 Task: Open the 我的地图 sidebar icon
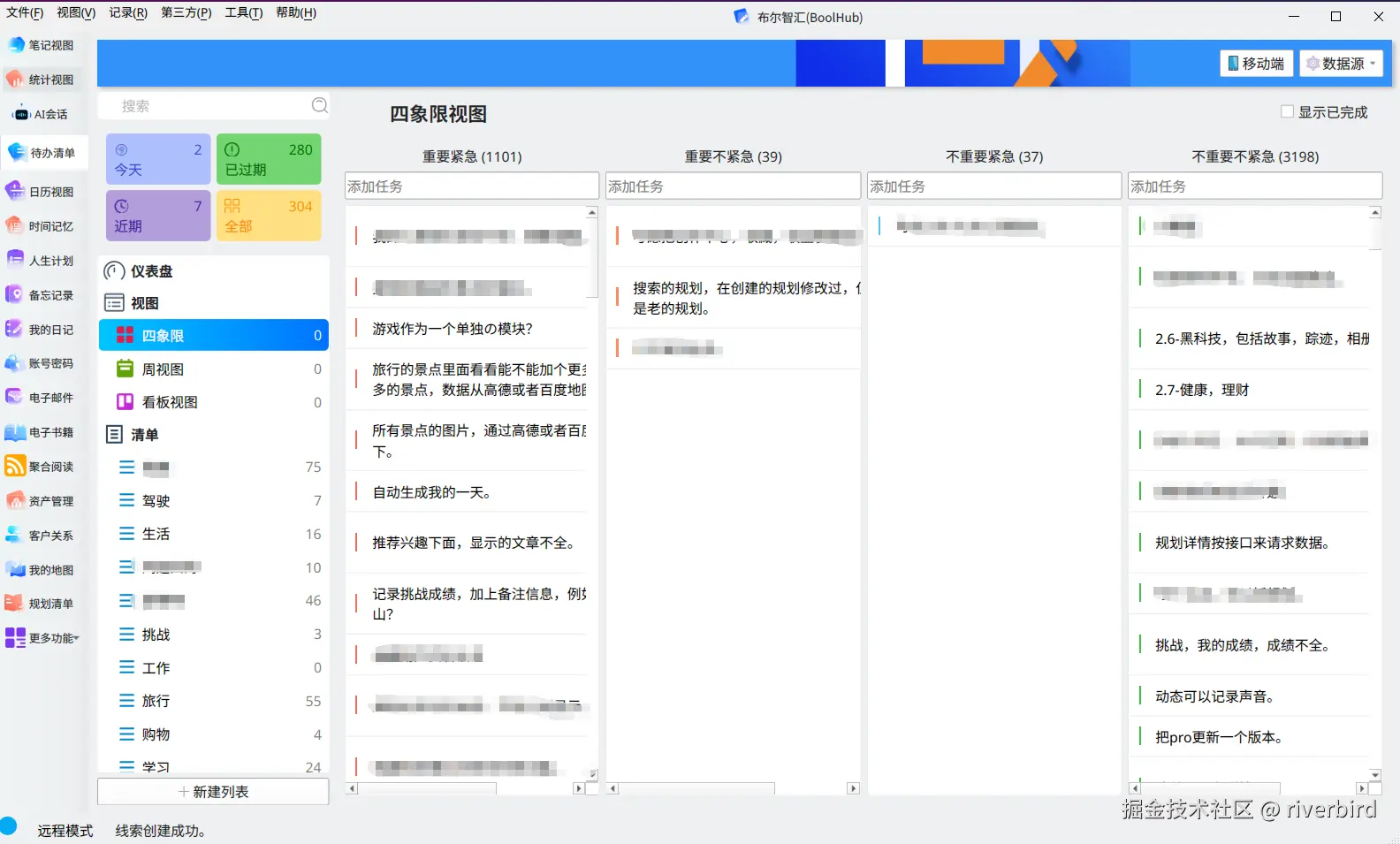(16, 570)
